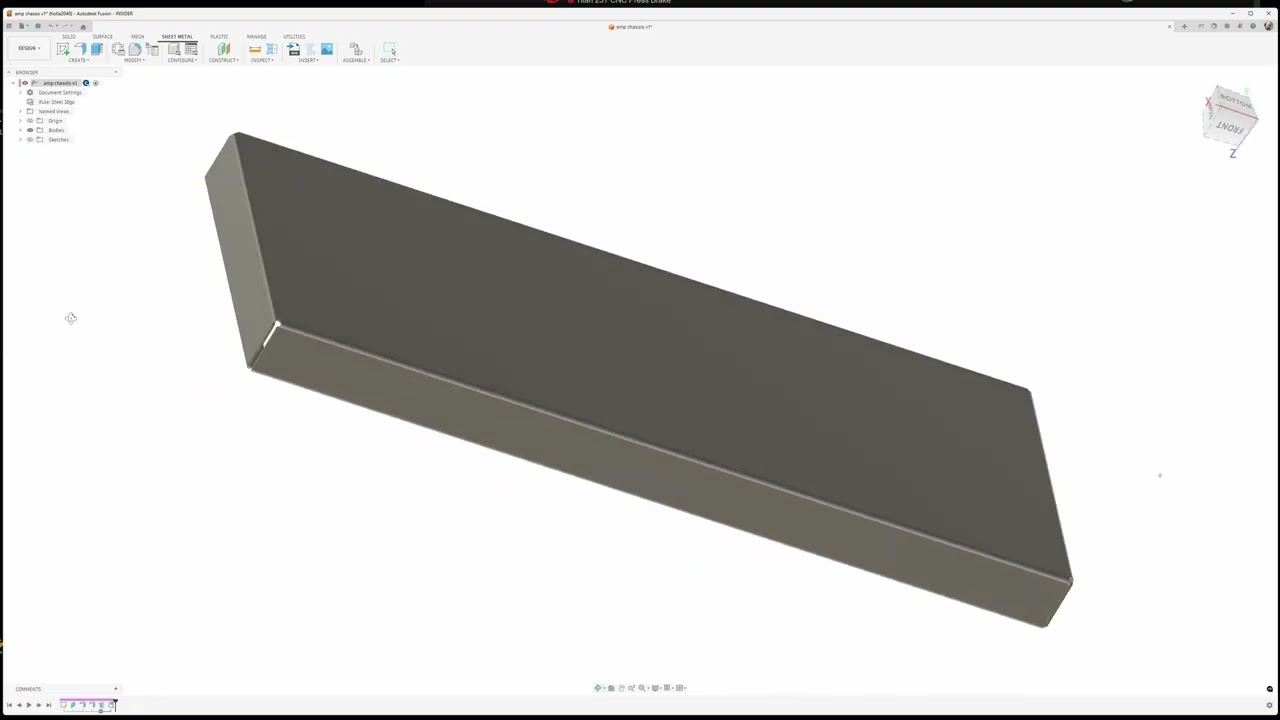This screenshot has width=1280, height=720.
Task: Click the middle Modify group tool icon
Action: coord(135,49)
